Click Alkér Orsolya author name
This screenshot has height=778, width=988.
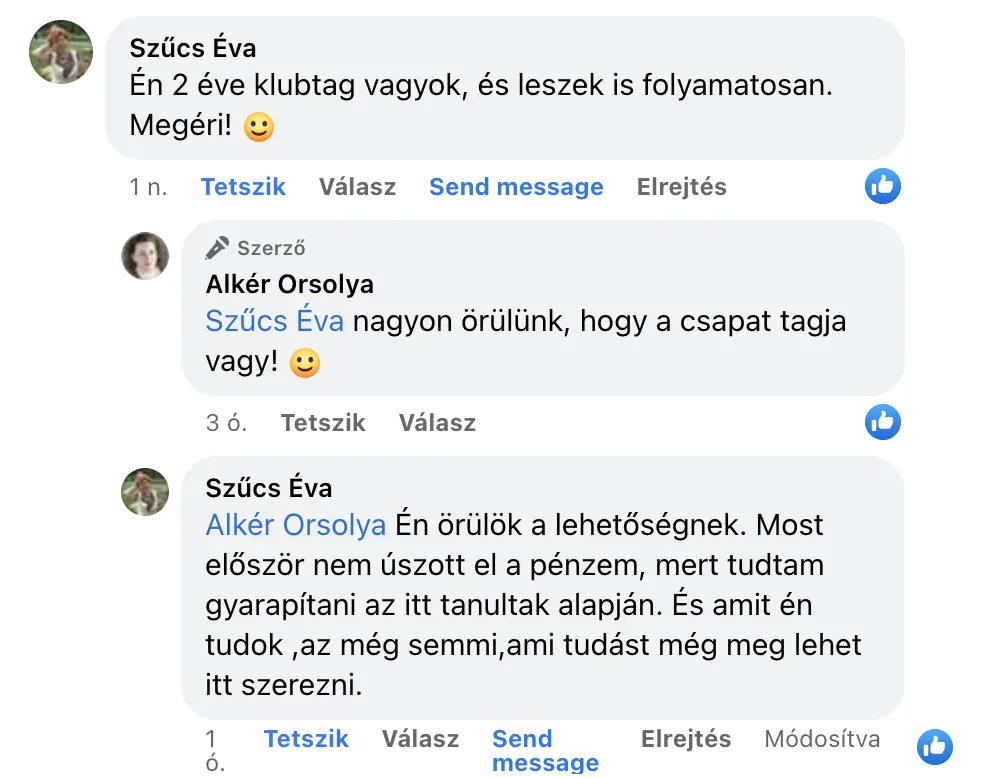290,284
